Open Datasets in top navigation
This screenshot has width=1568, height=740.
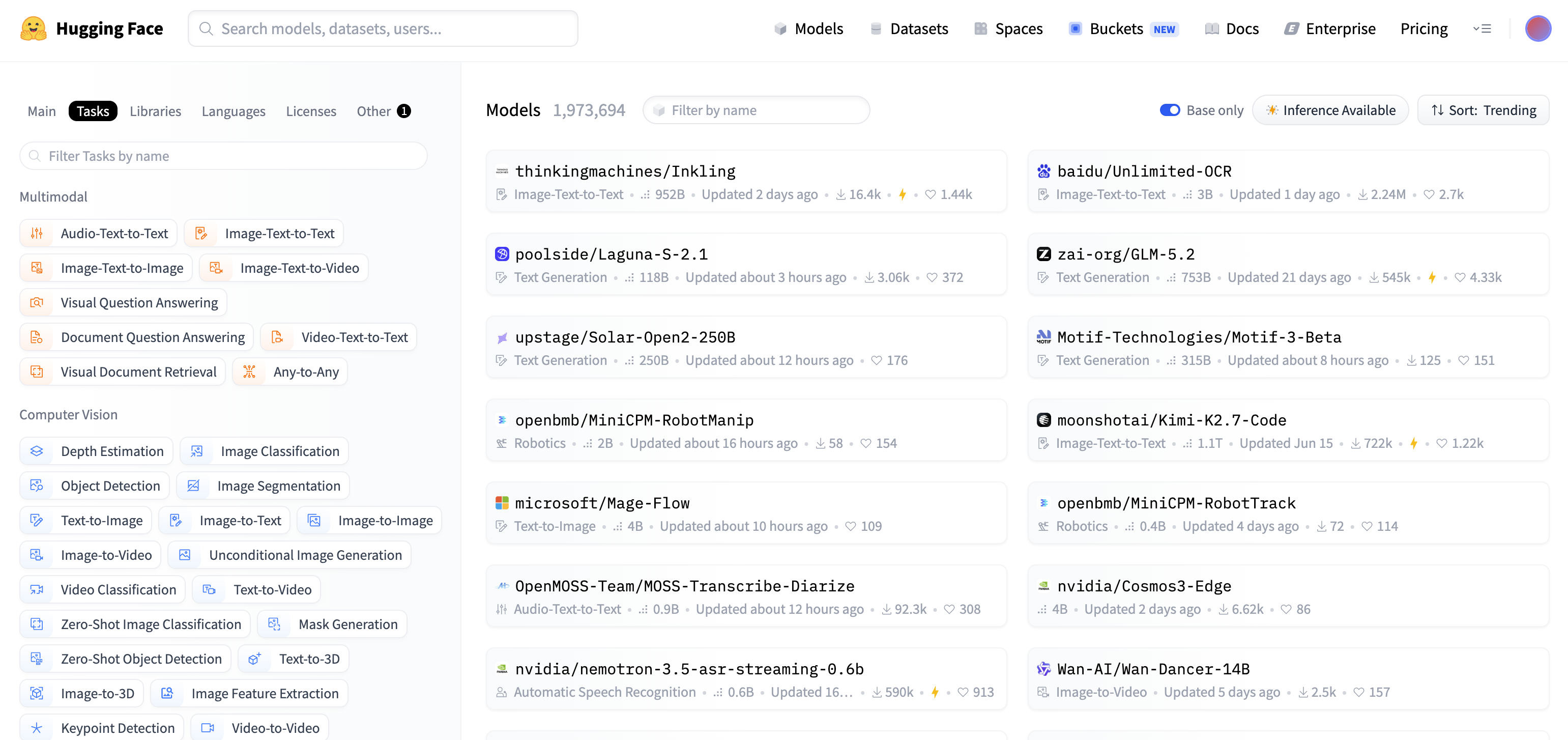[909, 29]
